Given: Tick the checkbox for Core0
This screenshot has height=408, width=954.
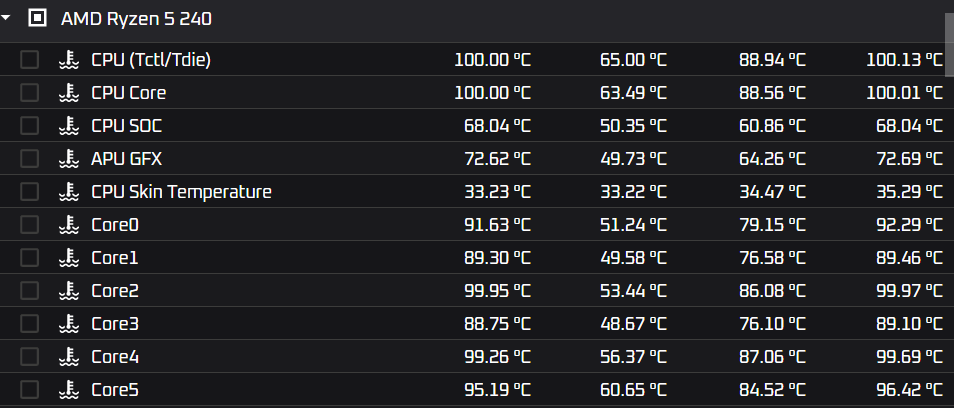Looking at the screenshot, I should pos(29,224).
